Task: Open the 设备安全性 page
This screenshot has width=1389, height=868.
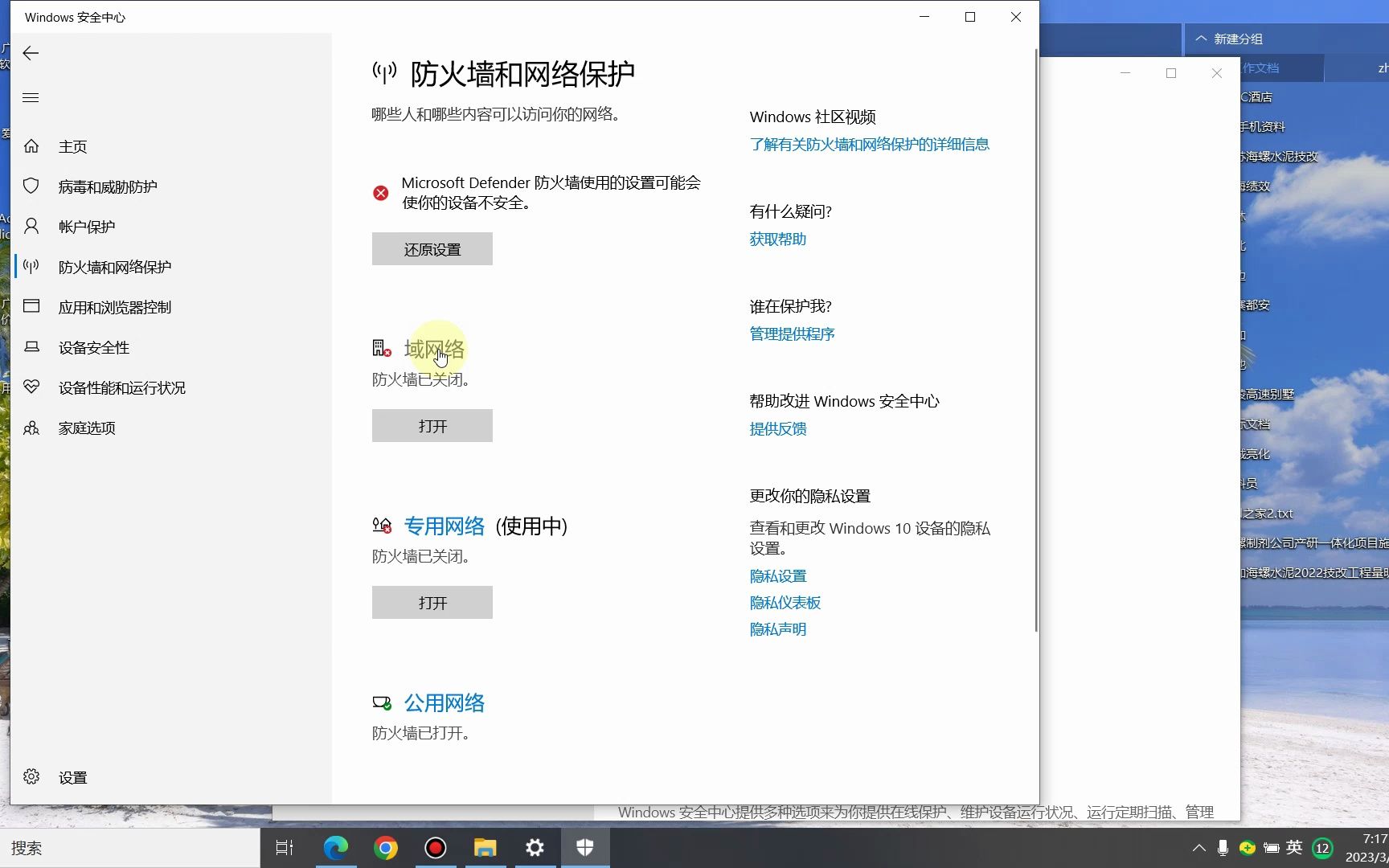Action: click(x=93, y=347)
